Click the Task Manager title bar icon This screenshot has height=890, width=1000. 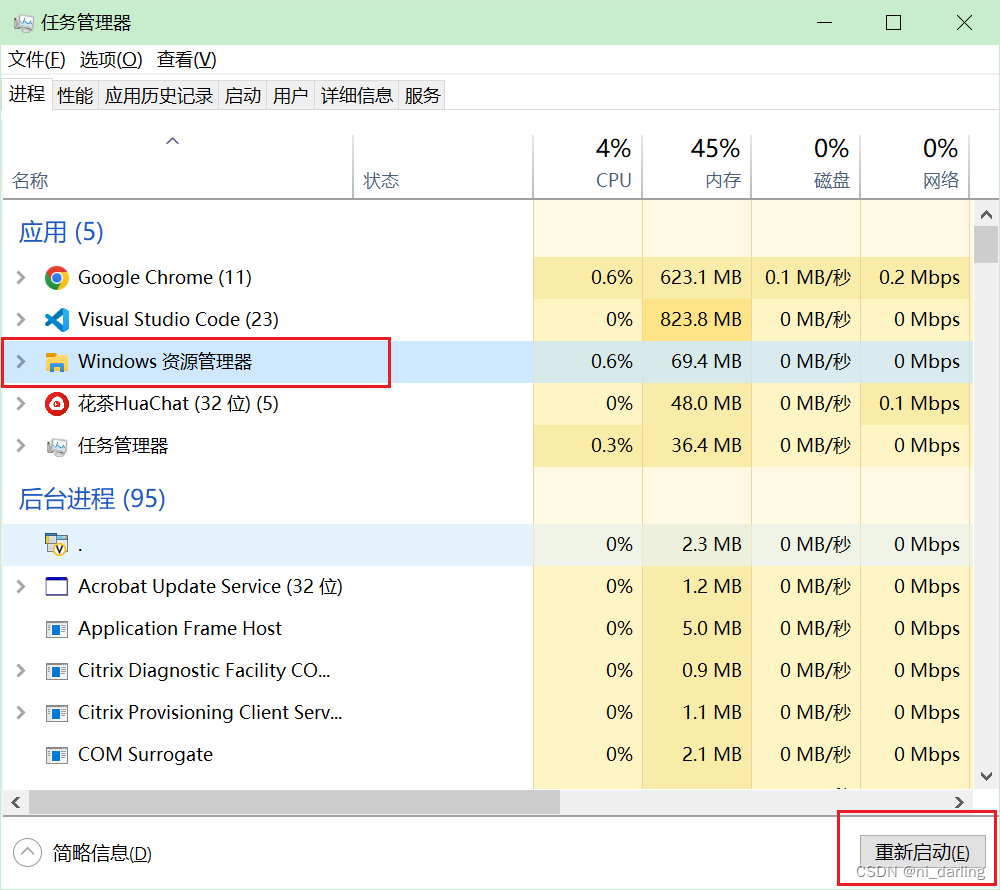pos(24,24)
